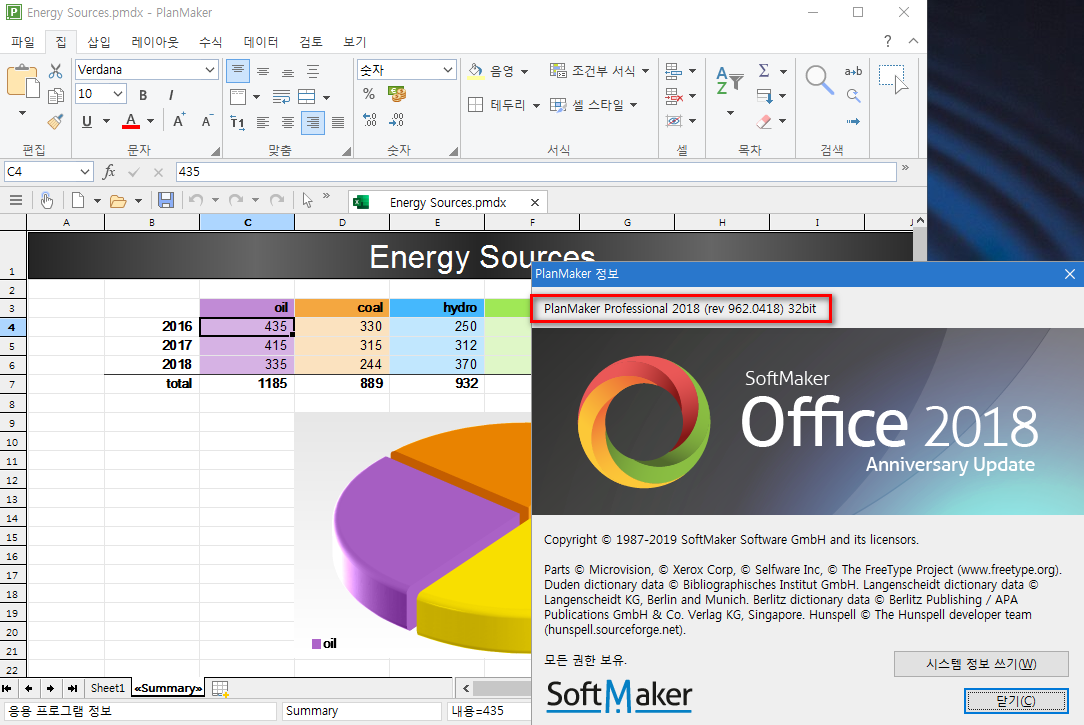Screen dimensions: 1084x725
Task: Click the Insert worksheet icon beside Summary
Action: click(x=220, y=688)
